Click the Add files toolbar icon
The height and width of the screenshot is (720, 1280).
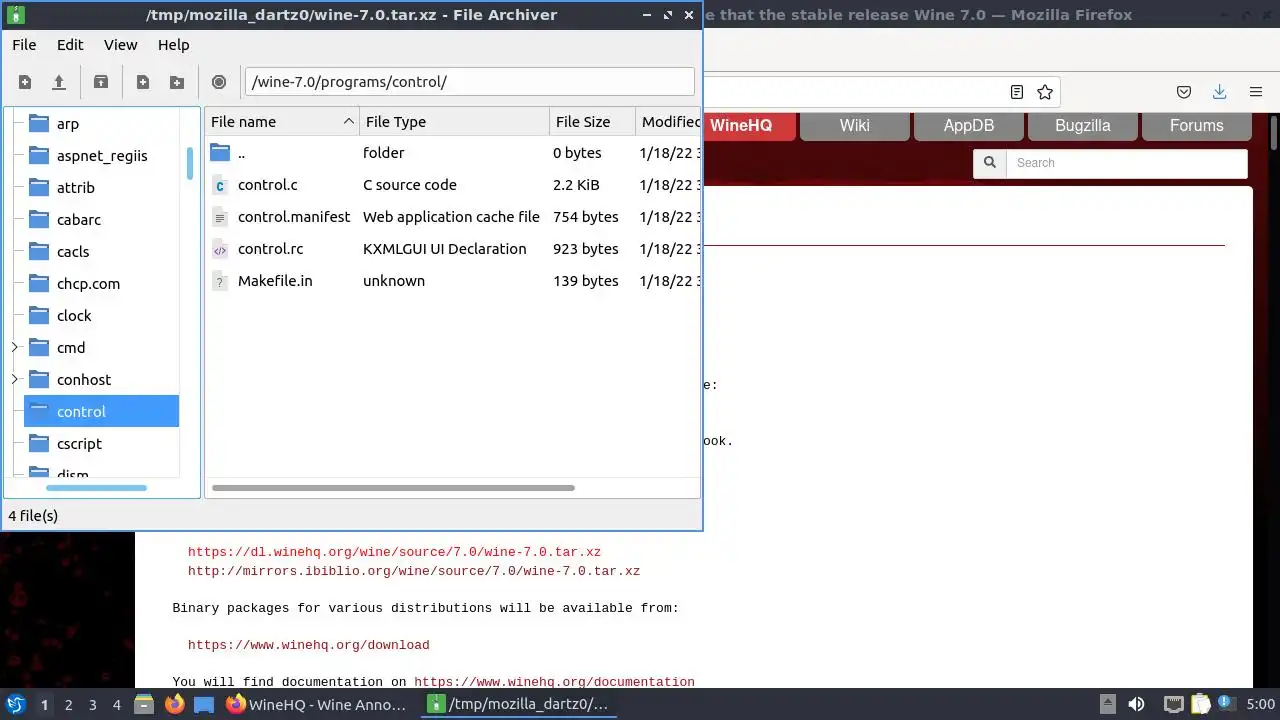(x=143, y=82)
